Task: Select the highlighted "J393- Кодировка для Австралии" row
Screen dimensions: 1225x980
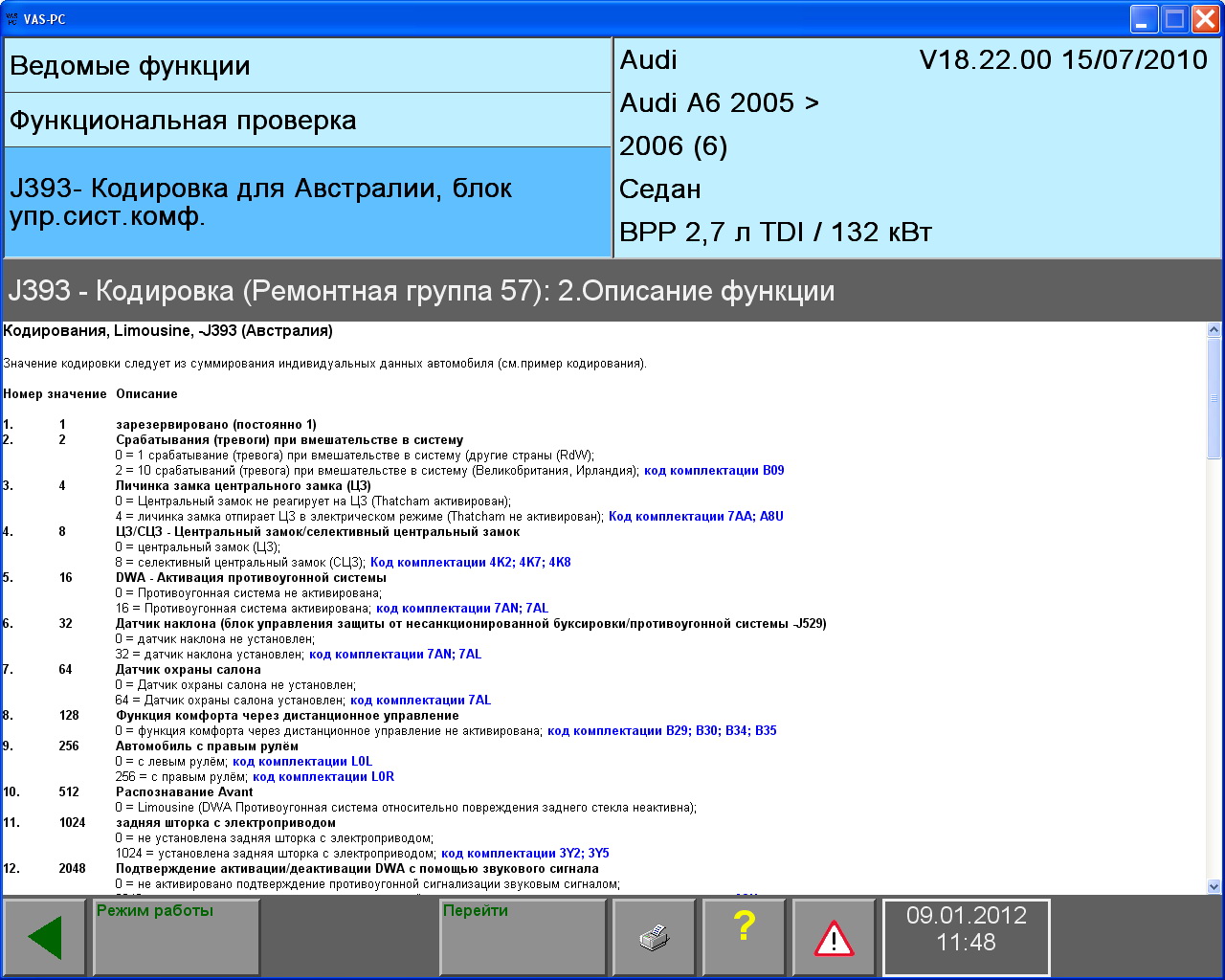Action: point(307,202)
